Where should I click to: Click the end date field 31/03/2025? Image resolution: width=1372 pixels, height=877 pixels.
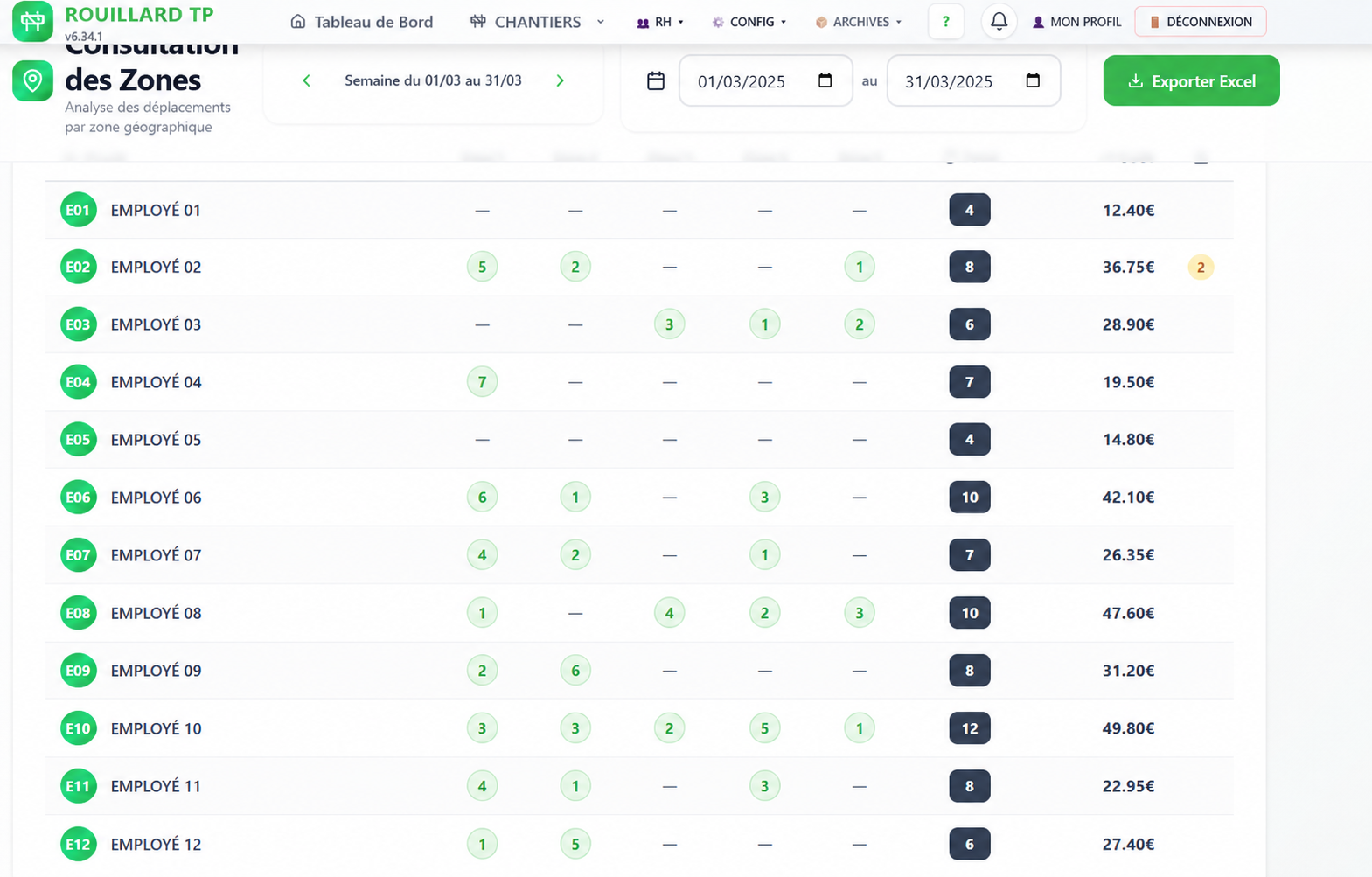click(973, 80)
